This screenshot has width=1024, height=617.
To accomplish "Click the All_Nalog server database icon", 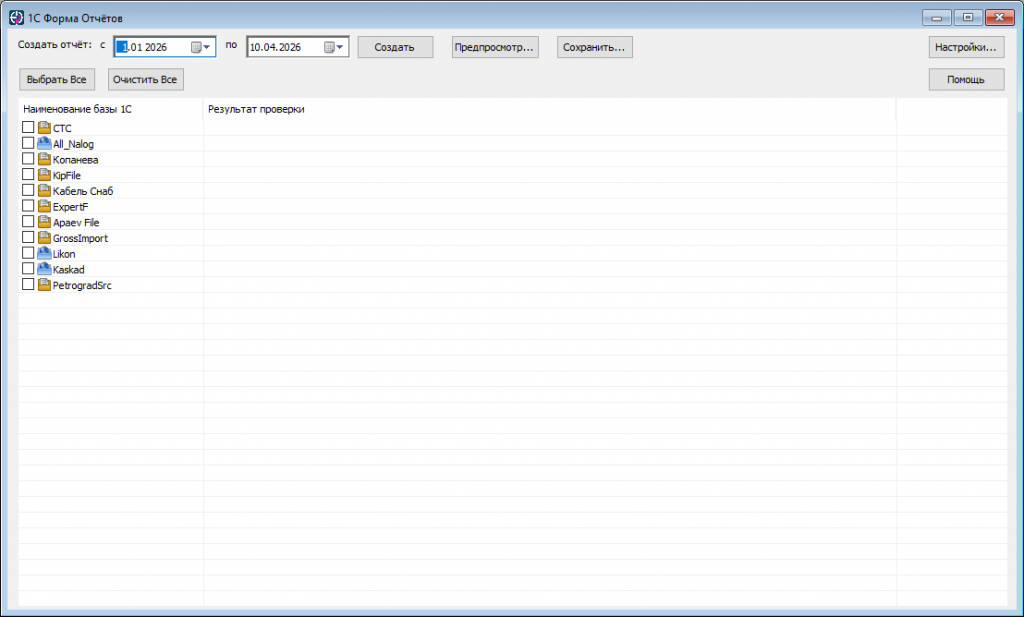I will pyautogui.click(x=44, y=143).
